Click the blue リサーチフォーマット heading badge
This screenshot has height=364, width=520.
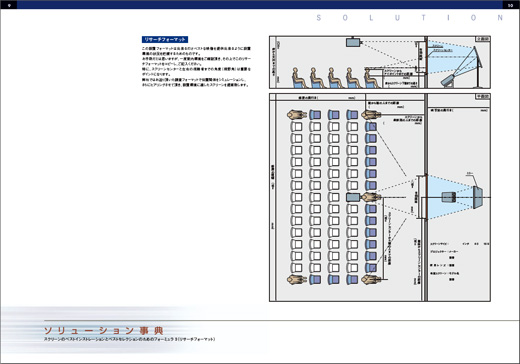(165, 39)
